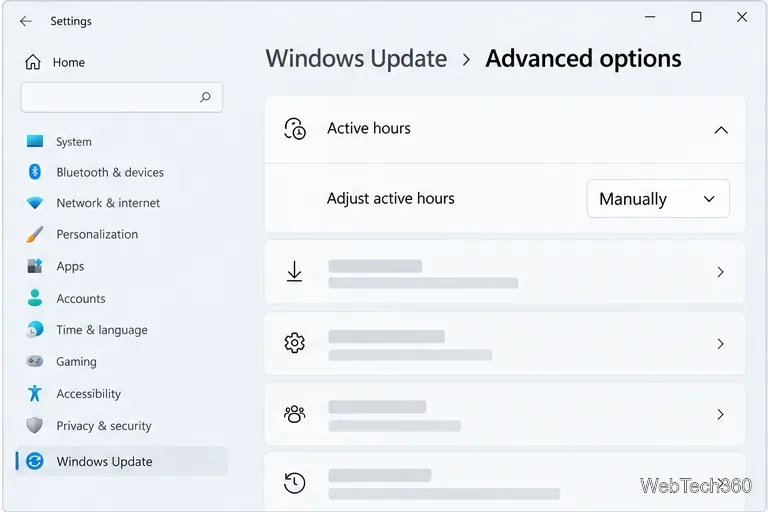
Task: Open the chevron on people row
Action: click(x=720, y=414)
